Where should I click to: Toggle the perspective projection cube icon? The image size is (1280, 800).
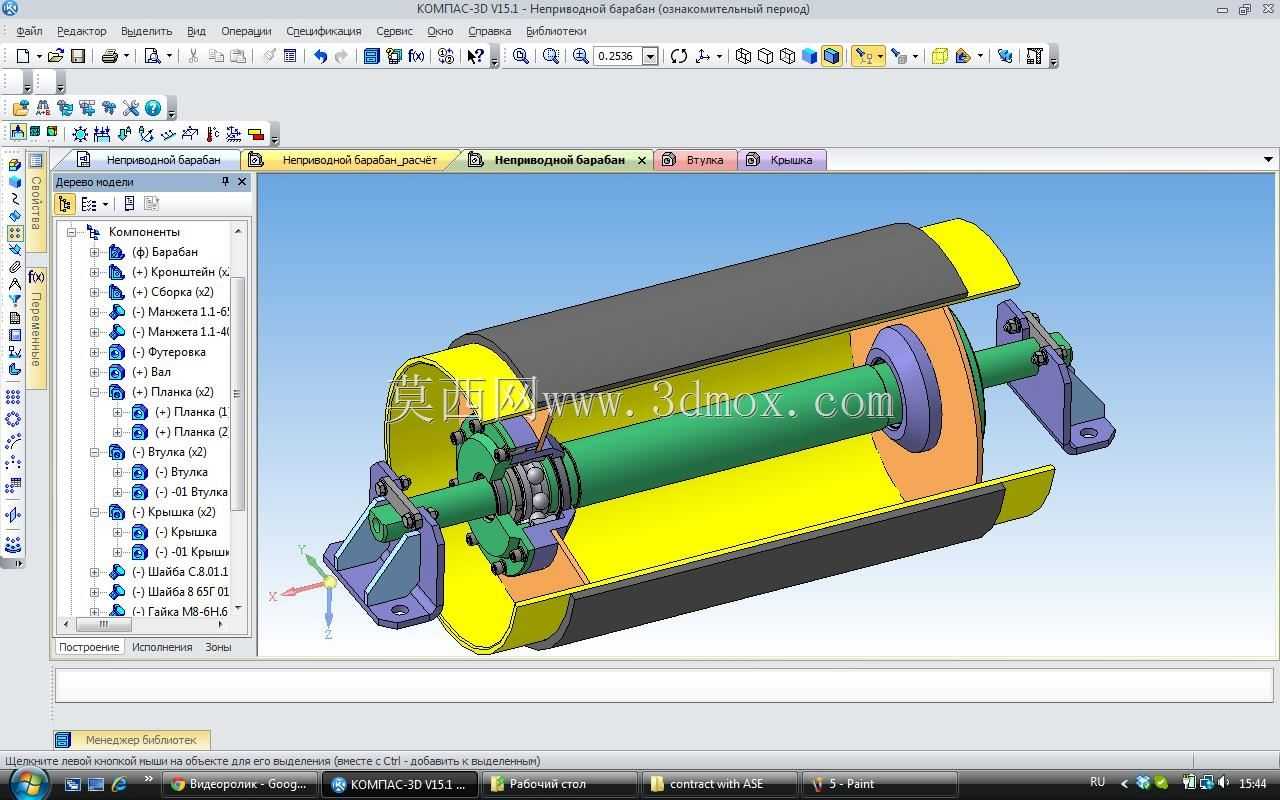coord(939,56)
